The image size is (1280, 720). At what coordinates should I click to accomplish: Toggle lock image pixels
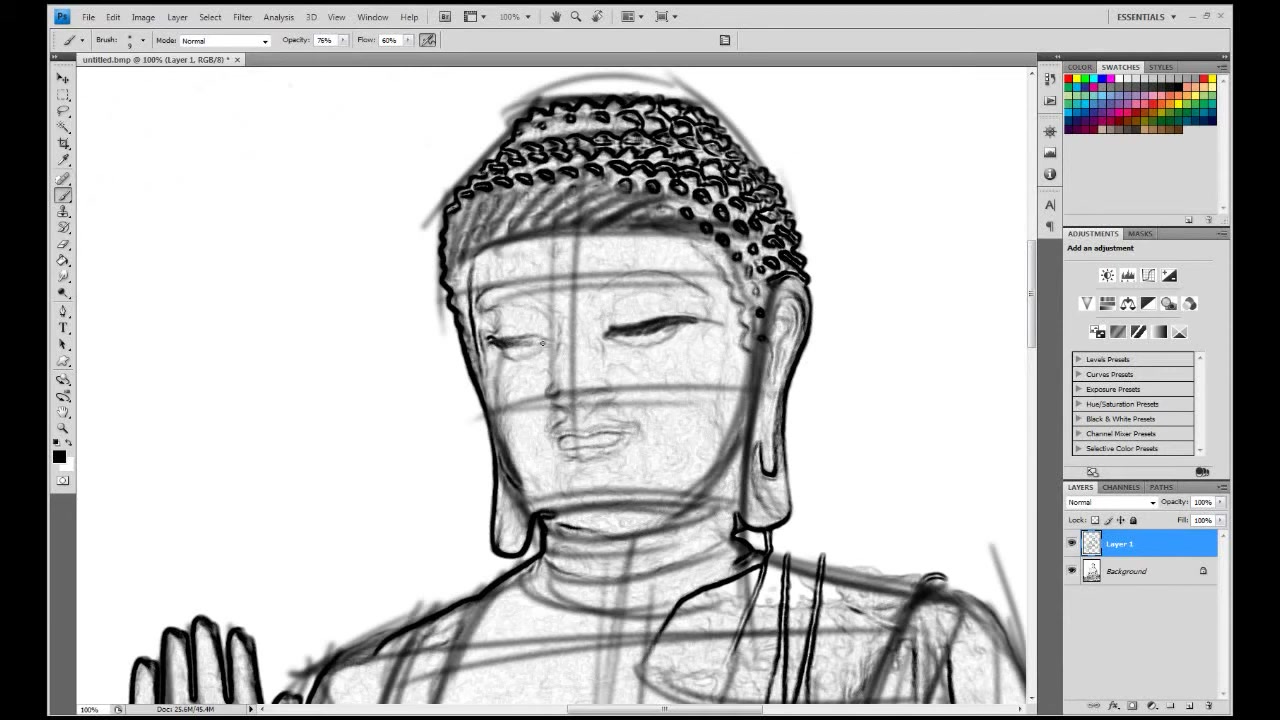coord(1108,520)
